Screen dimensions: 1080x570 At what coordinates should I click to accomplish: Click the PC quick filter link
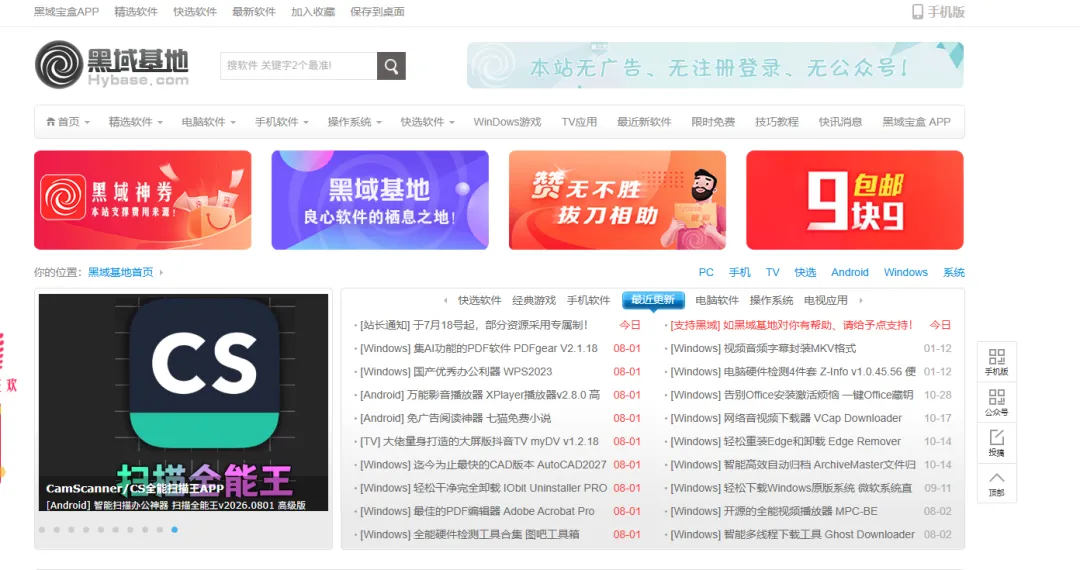706,273
